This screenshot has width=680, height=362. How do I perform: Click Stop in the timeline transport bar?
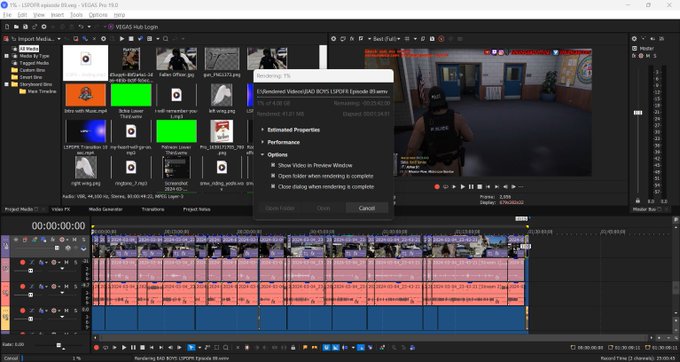pos(142,348)
